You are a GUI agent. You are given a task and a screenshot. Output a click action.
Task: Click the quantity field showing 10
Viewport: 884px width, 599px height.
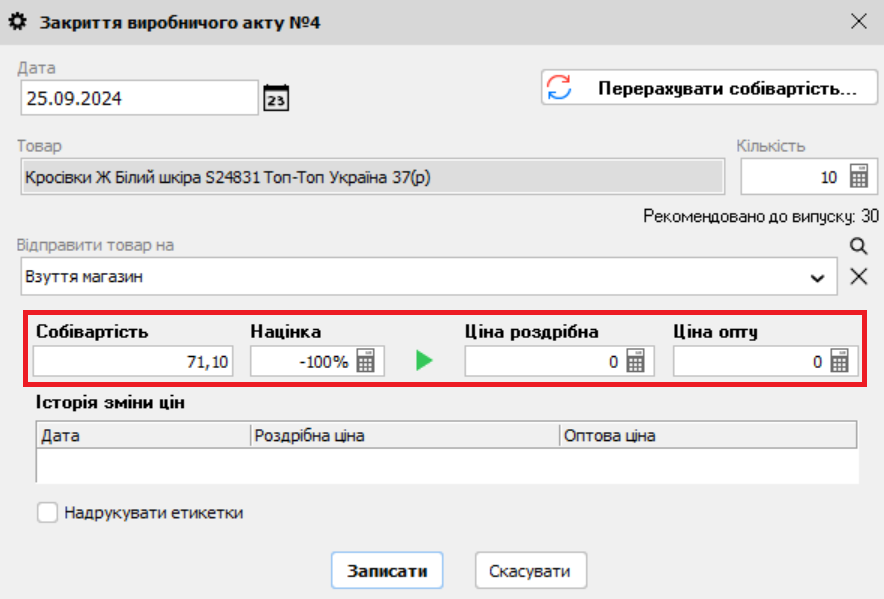coord(800,176)
